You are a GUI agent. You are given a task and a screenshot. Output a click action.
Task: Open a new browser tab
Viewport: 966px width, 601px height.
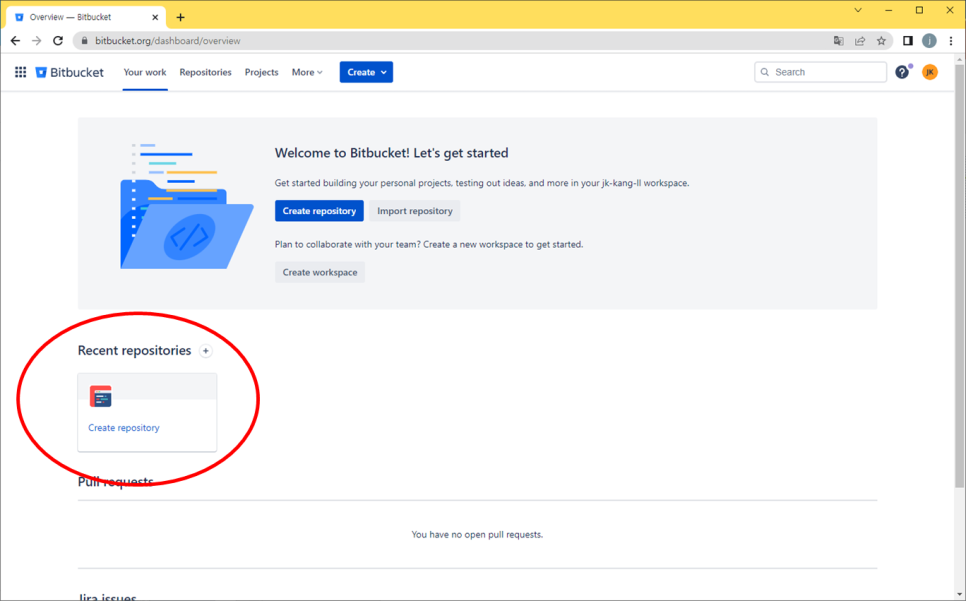click(x=181, y=17)
